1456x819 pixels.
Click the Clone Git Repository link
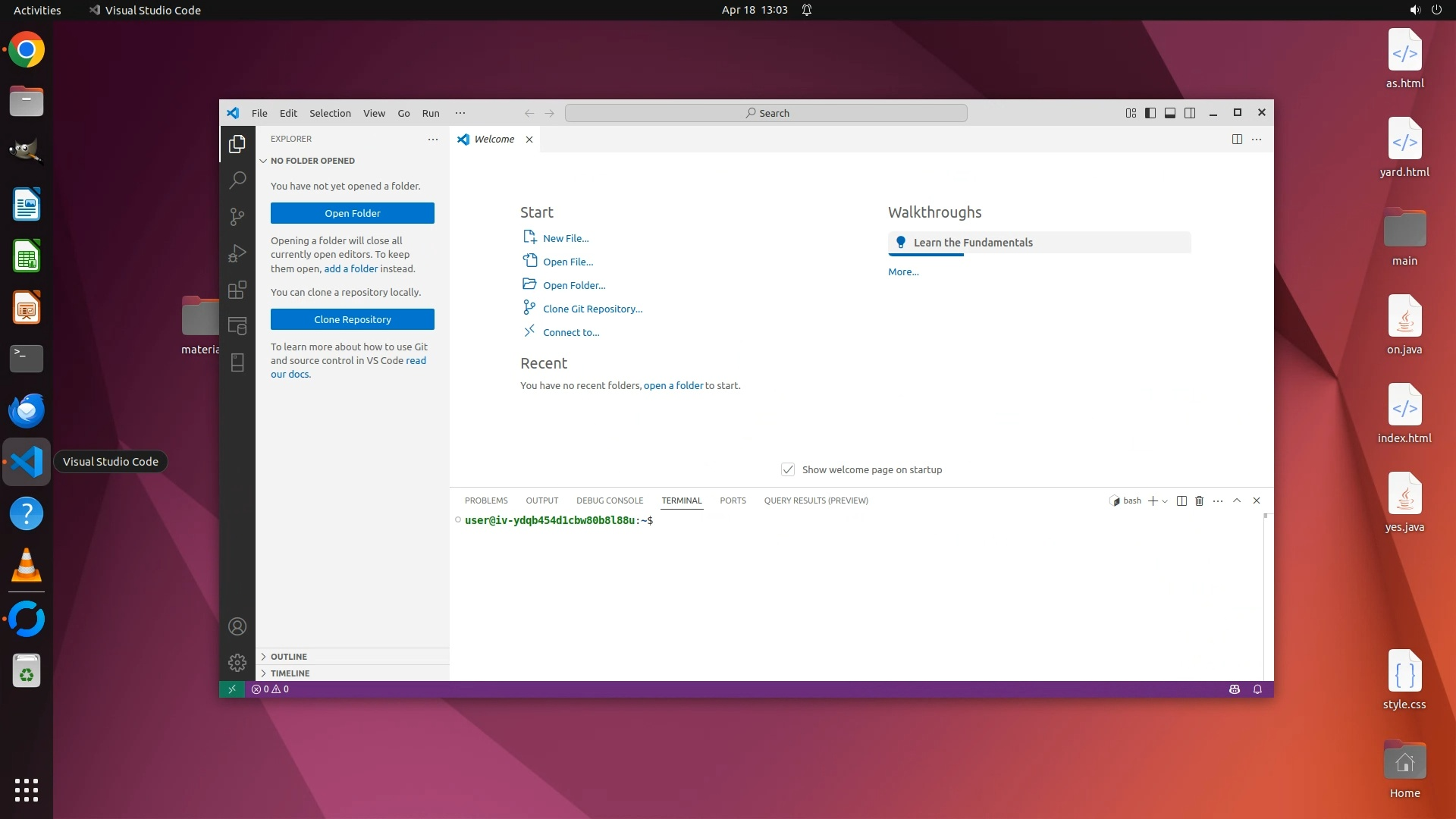592,309
